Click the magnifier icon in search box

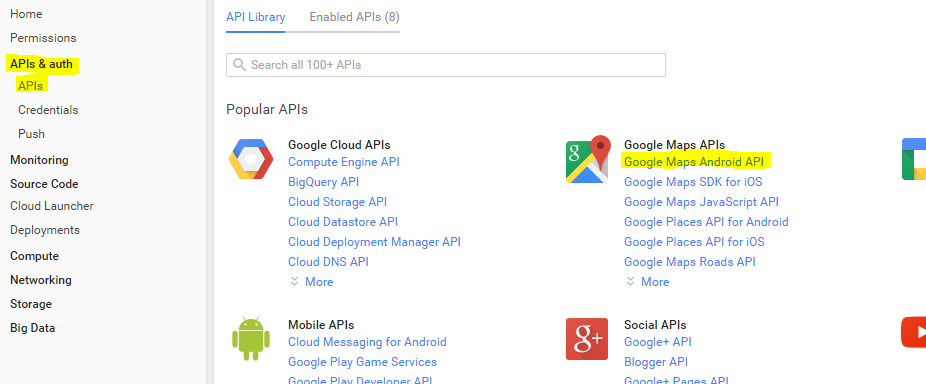click(x=239, y=64)
